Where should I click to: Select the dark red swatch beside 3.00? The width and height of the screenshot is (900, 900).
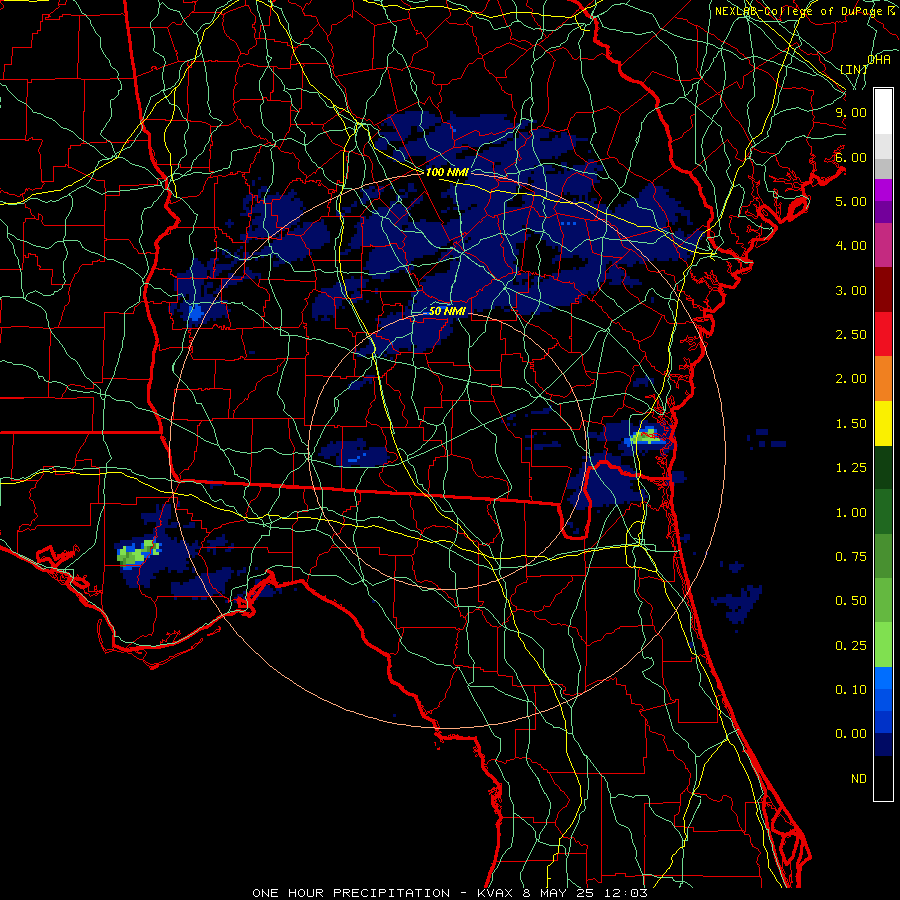pyautogui.click(x=883, y=290)
